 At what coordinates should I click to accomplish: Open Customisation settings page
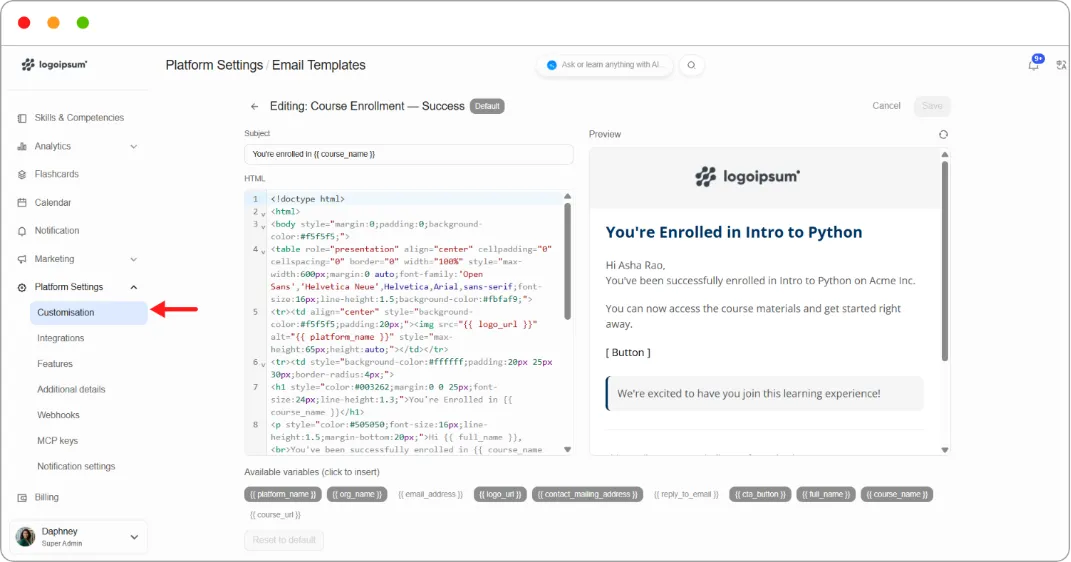point(88,313)
